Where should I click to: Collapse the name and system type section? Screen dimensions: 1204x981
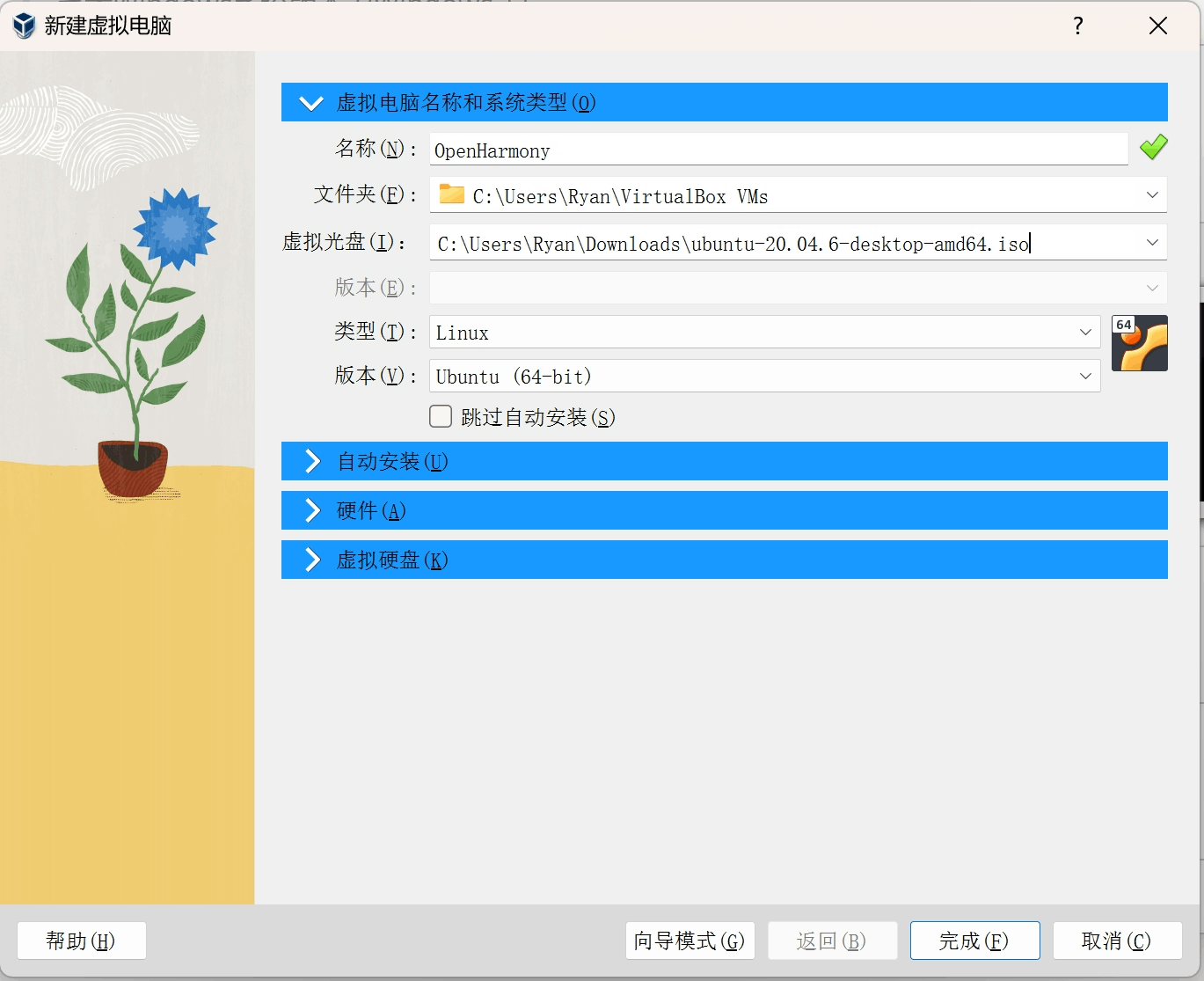(725, 102)
